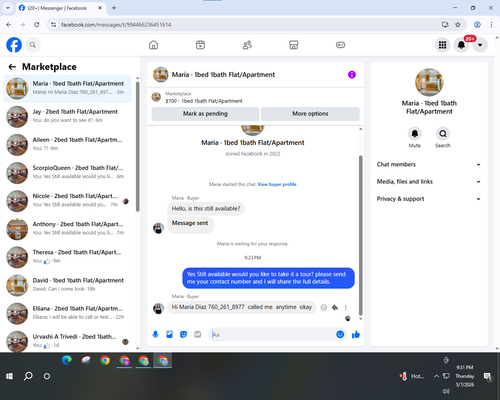This screenshot has width=500, height=400.
Task: Open Chrome's three-dot menu
Action: pyautogui.click(x=491, y=25)
